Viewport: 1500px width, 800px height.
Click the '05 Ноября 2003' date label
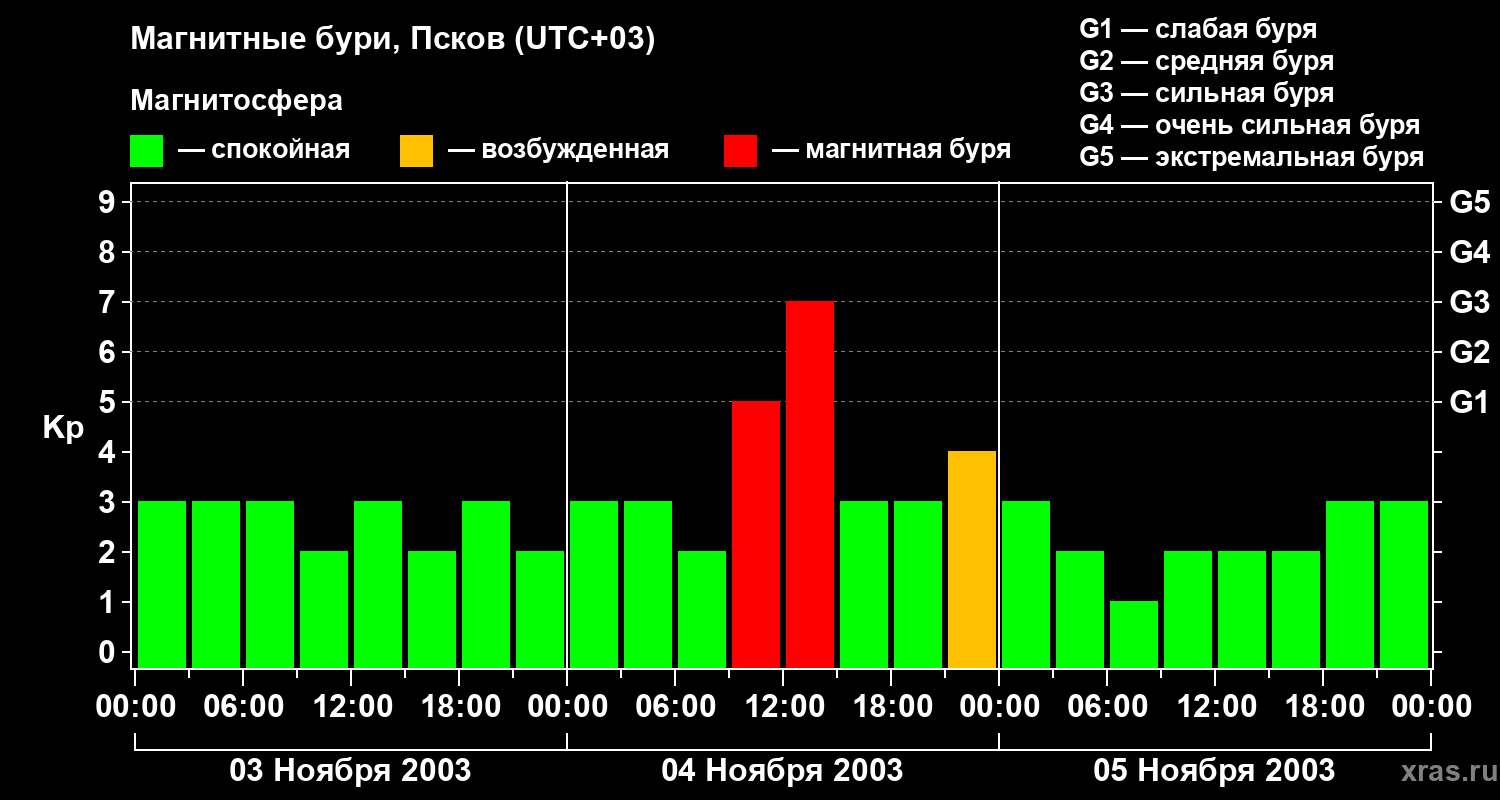tap(1214, 770)
